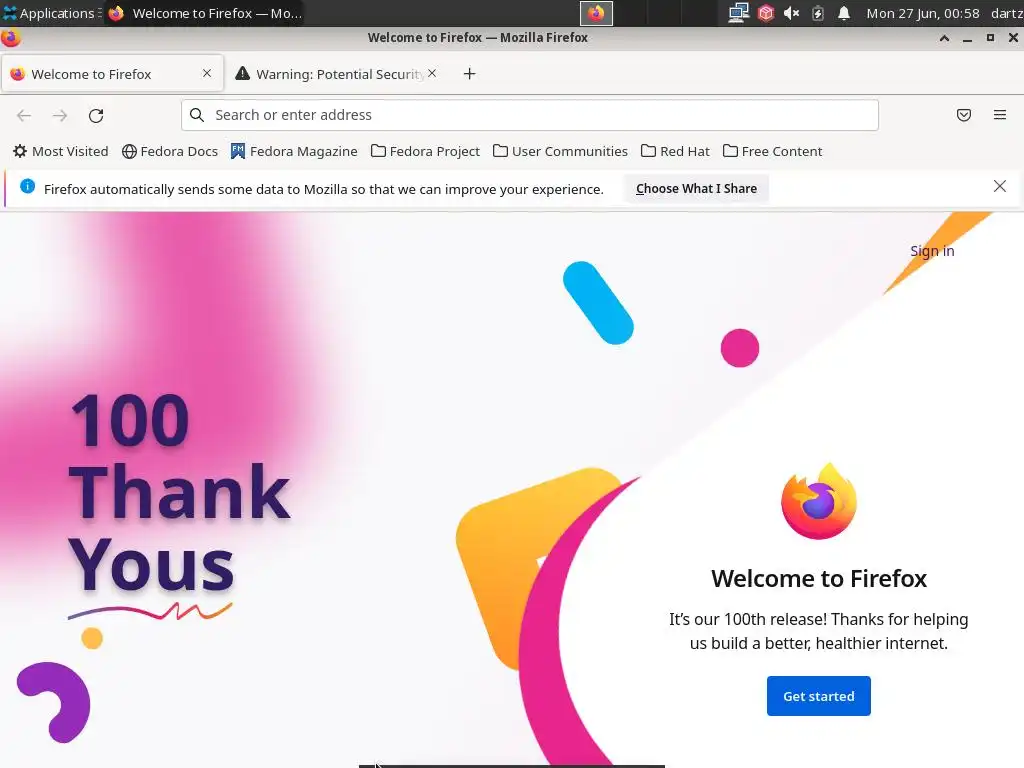
Task: Go forward using the forward arrow
Action: coord(59,116)
